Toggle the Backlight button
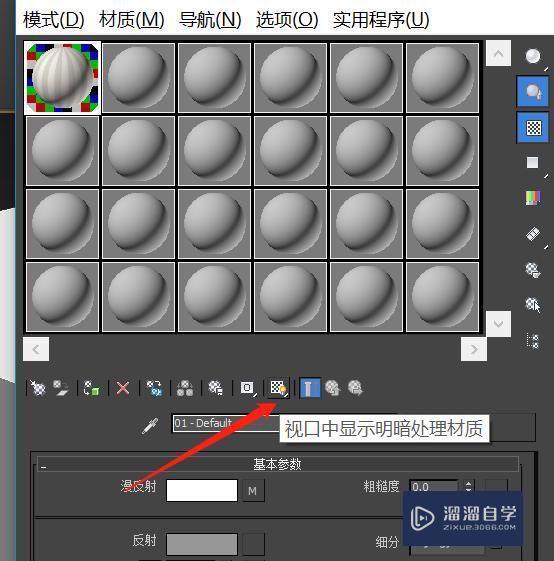 (x=533, y=92)
